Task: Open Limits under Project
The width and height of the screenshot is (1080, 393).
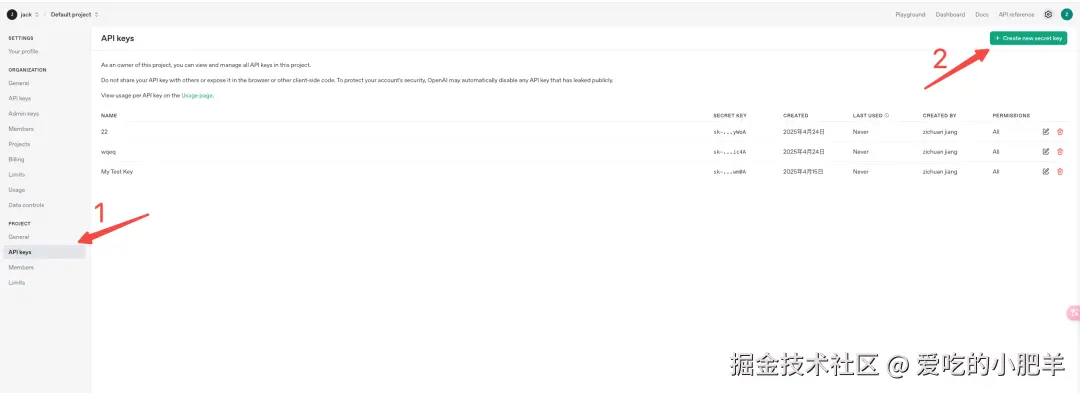Action: tap(17, 283)
